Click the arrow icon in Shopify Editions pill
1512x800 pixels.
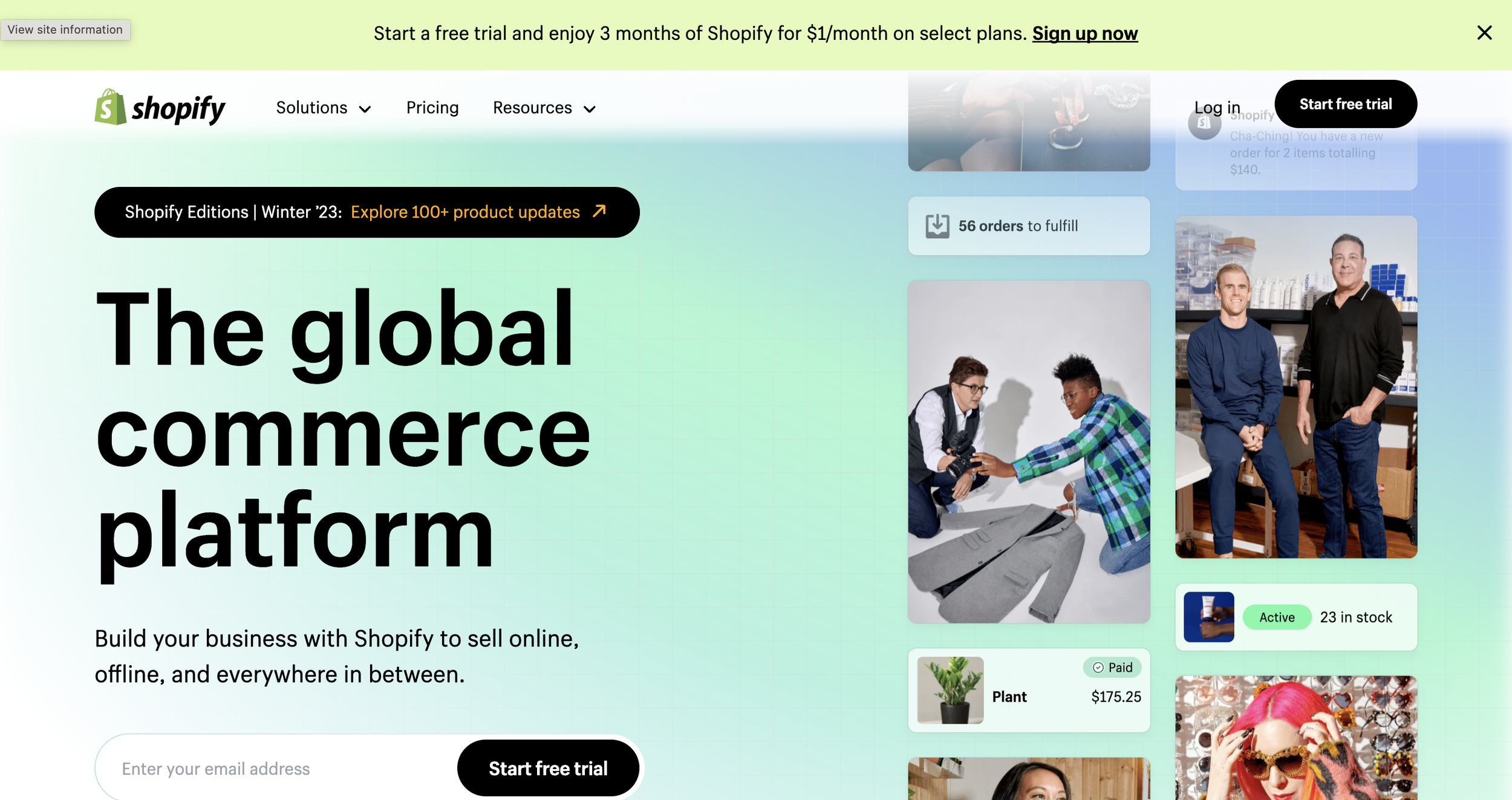(599, 211)
